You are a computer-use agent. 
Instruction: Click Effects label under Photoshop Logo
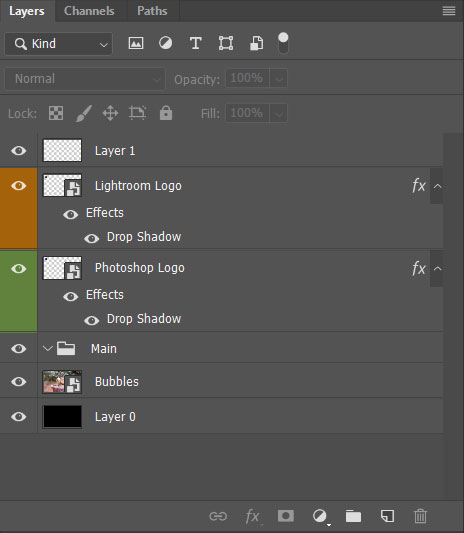pos(105,295)
